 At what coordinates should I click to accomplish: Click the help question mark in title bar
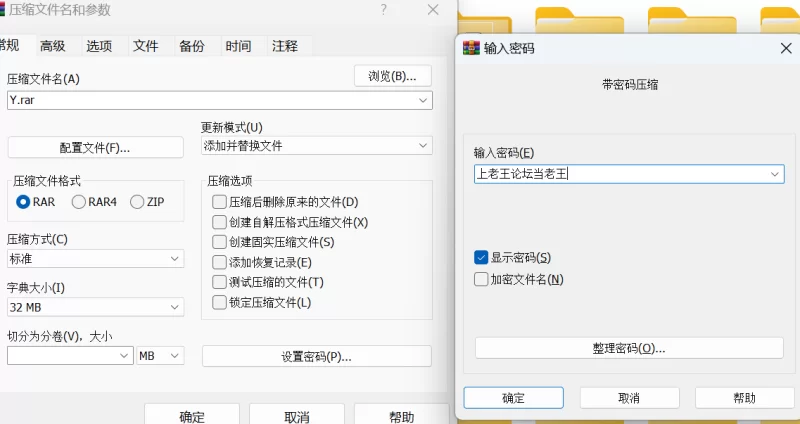pos(383,10)
